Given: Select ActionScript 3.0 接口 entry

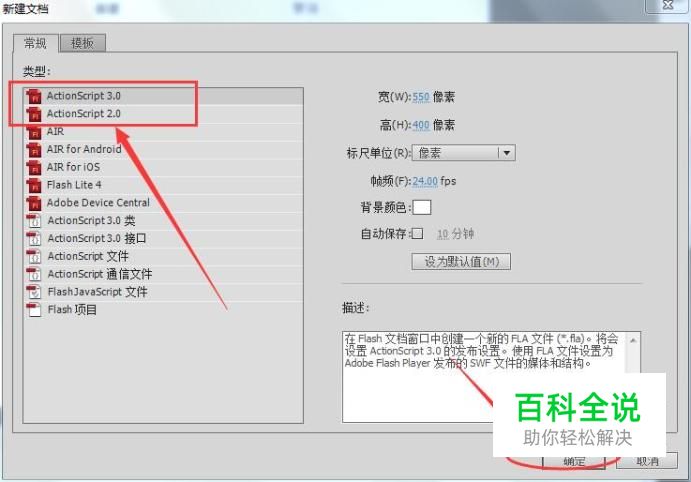Looking at the screenshot, I should point(163,238).
